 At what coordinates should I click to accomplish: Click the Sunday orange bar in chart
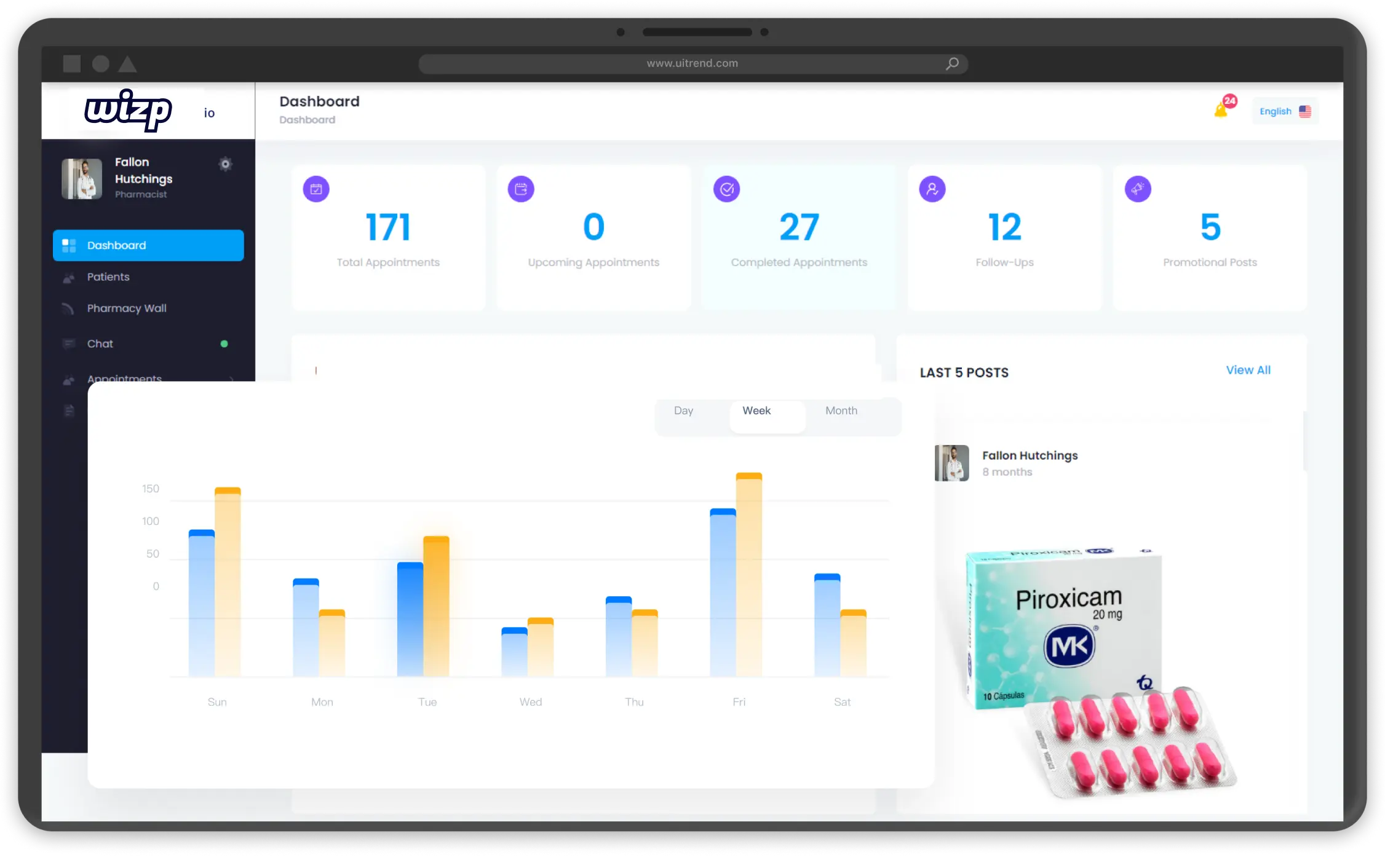pos(228,582)
